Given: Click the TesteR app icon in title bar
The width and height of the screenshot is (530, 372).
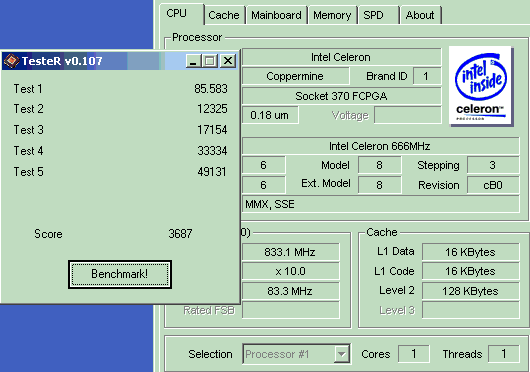Looking at the screenshot, I should tap(11, 61).
